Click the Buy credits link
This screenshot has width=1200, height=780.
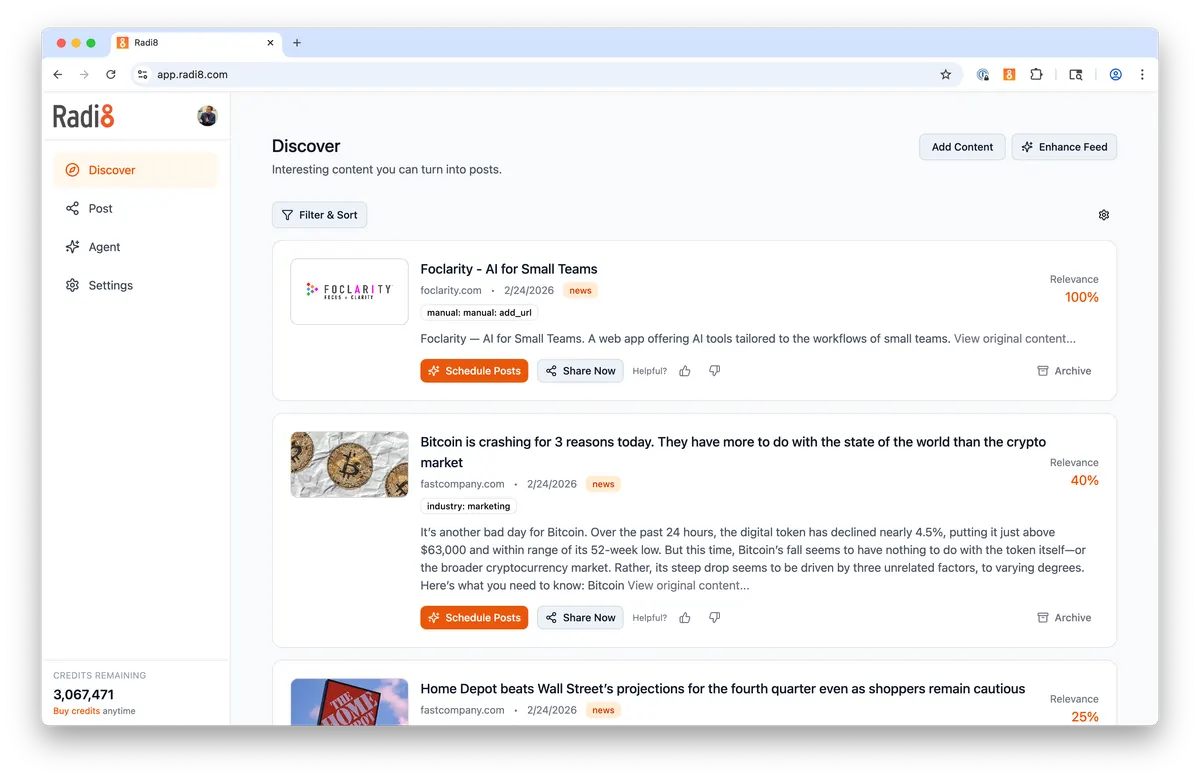pyautogui.click(x=76, y=711)
